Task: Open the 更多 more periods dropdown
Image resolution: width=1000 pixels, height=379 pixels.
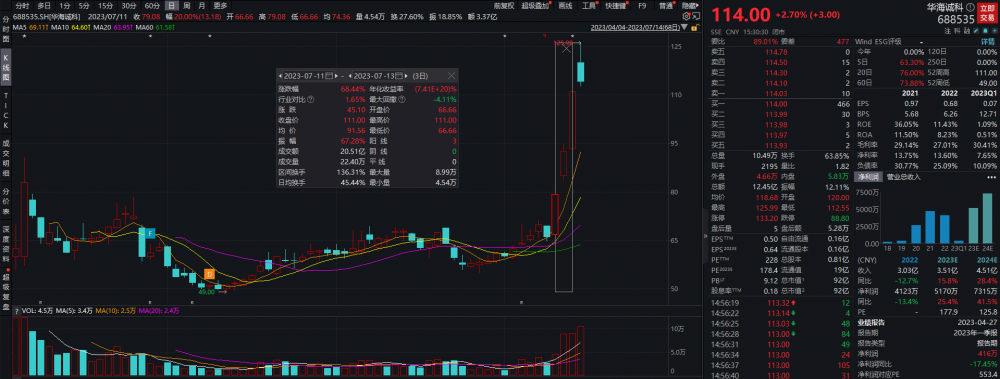Action: (220, 5)
